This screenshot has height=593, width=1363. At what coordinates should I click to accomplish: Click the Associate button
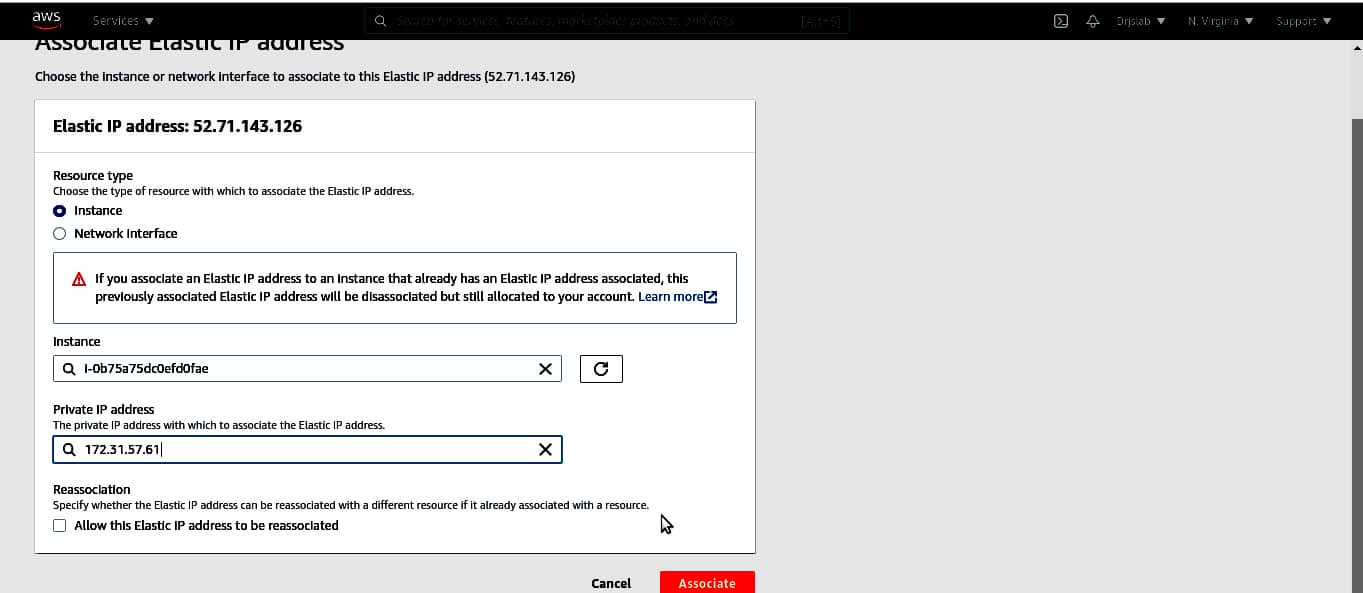707,583
